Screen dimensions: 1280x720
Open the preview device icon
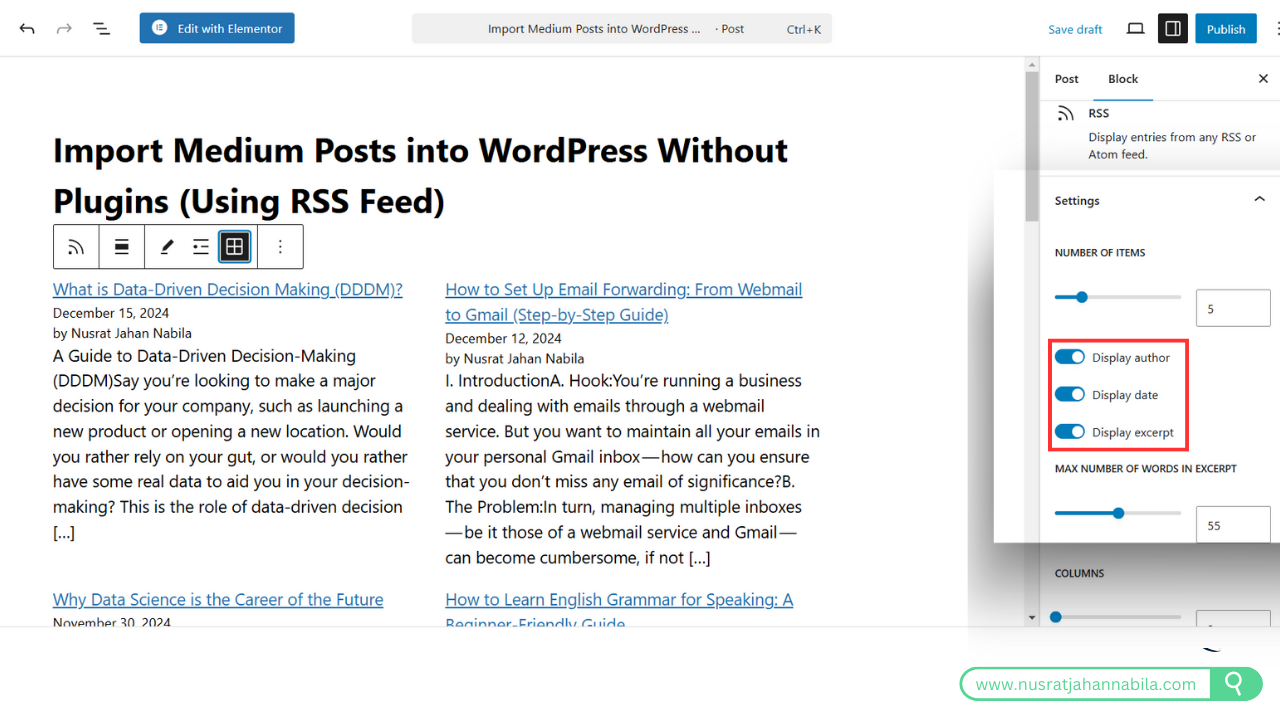coord(1135,29)
